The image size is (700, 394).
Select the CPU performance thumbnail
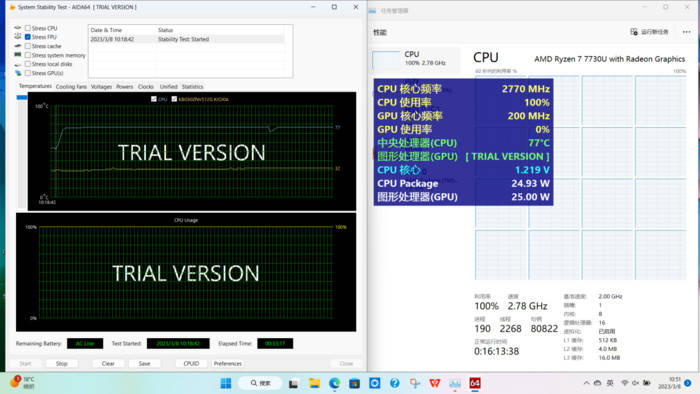pos(415,59)
